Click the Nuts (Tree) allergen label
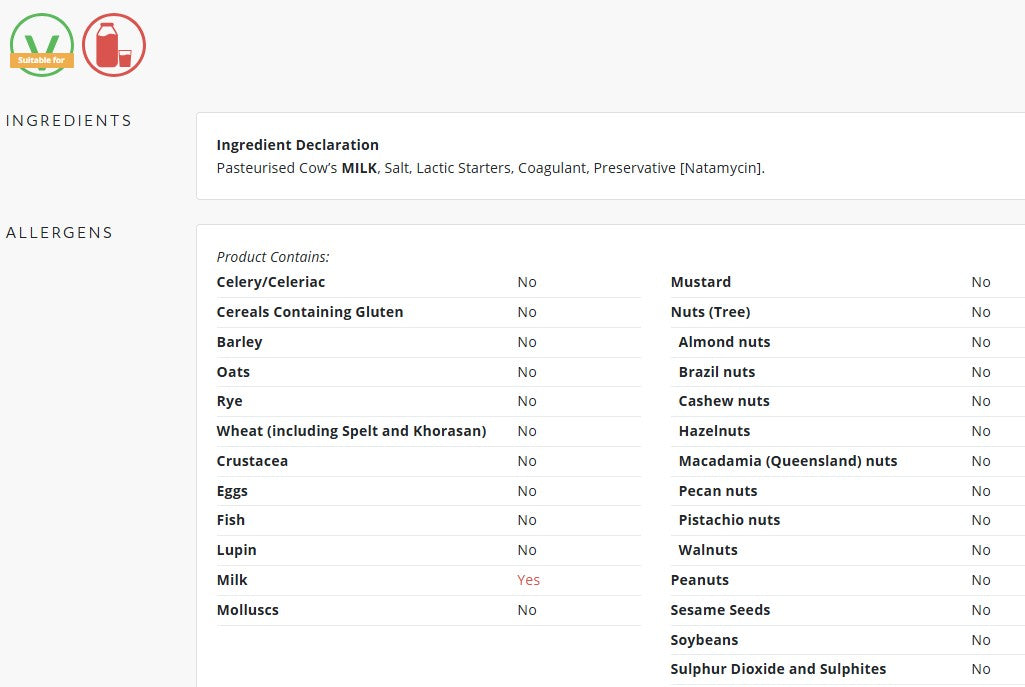The height and width of the screenshot is (687, 1025). tap(710, 312)
